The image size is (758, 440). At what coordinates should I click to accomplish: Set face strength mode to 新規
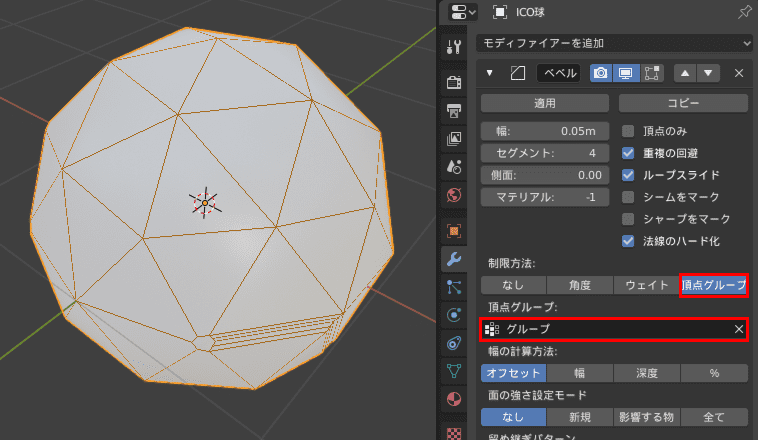tap(580, 417)
